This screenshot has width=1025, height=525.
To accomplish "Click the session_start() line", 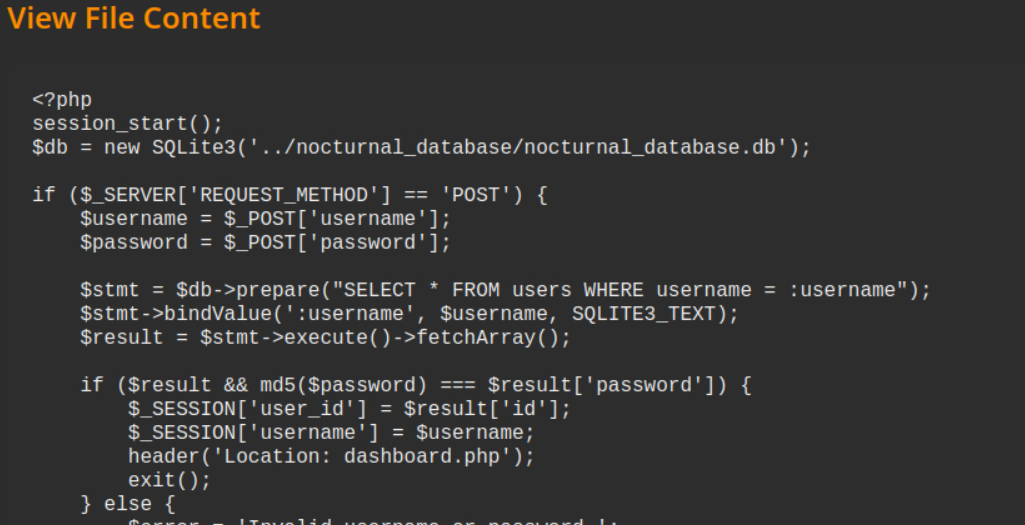I will (127, 124).
